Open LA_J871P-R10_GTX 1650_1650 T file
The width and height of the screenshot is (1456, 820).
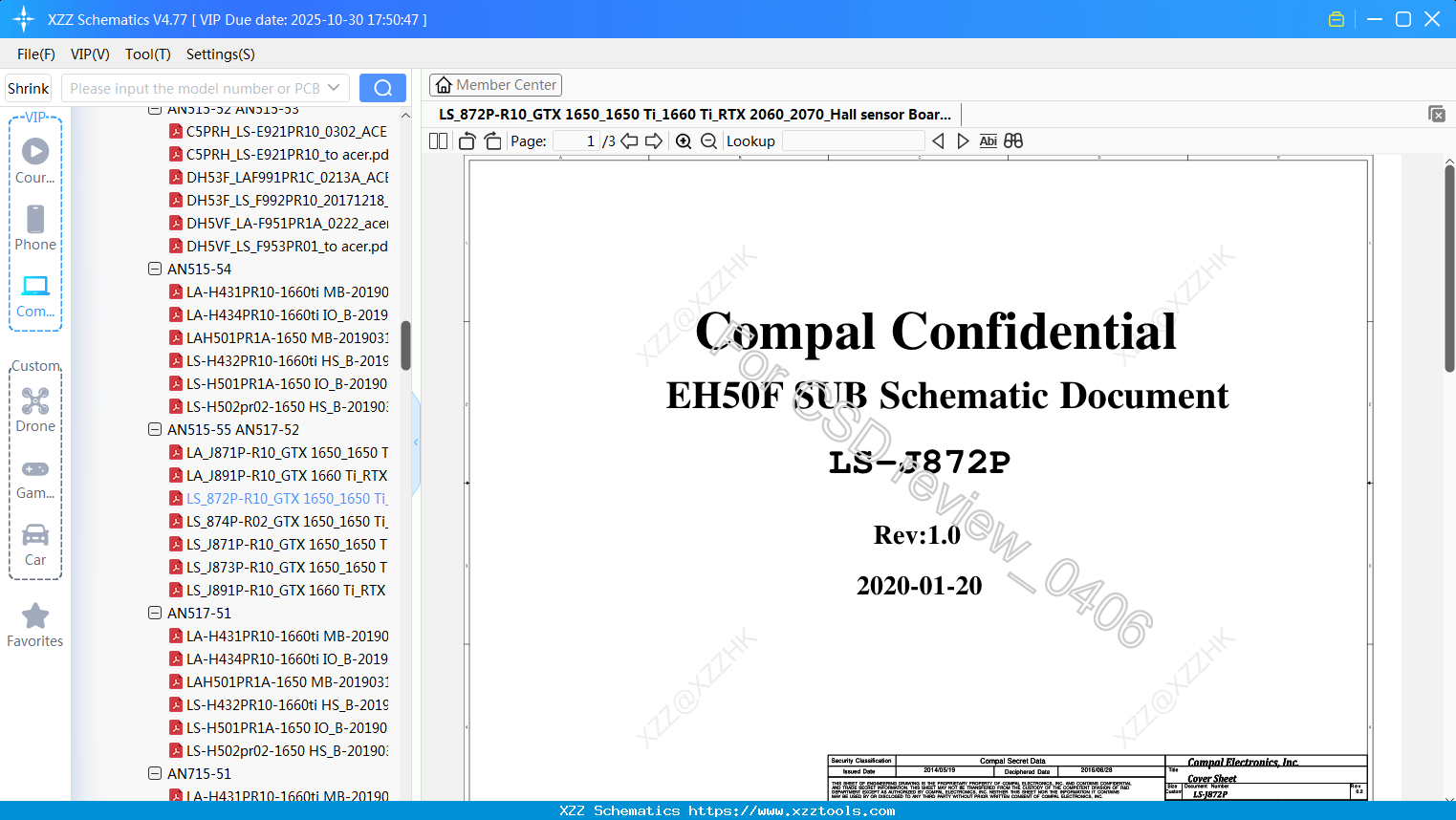pos(288,452)
